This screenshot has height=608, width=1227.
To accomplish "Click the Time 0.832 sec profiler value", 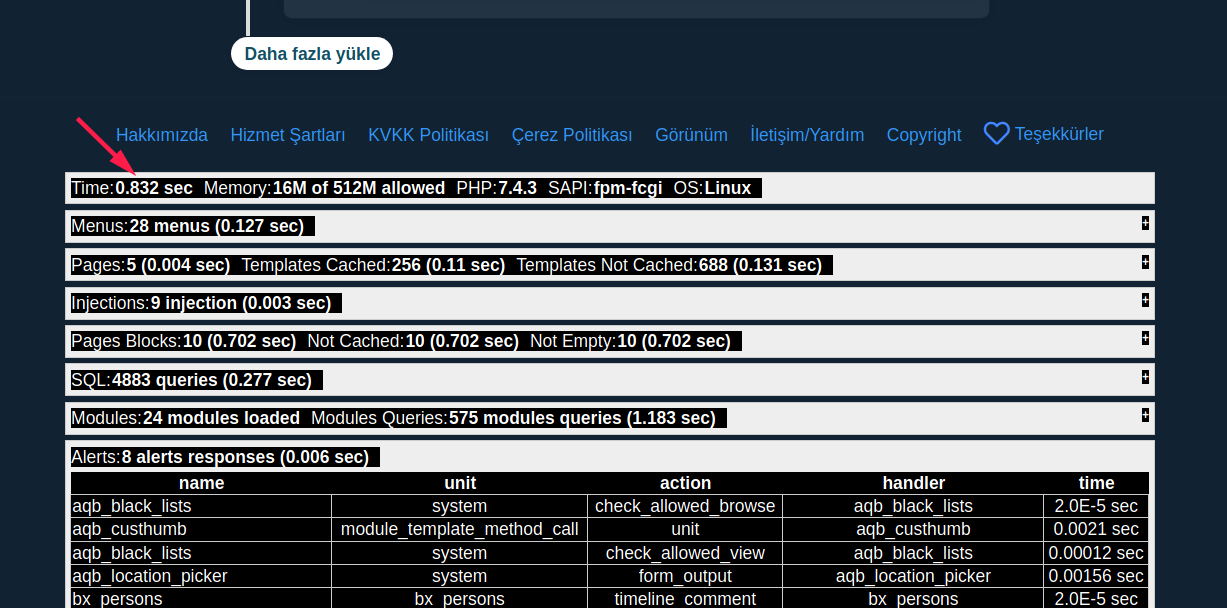I will point(153,188).
